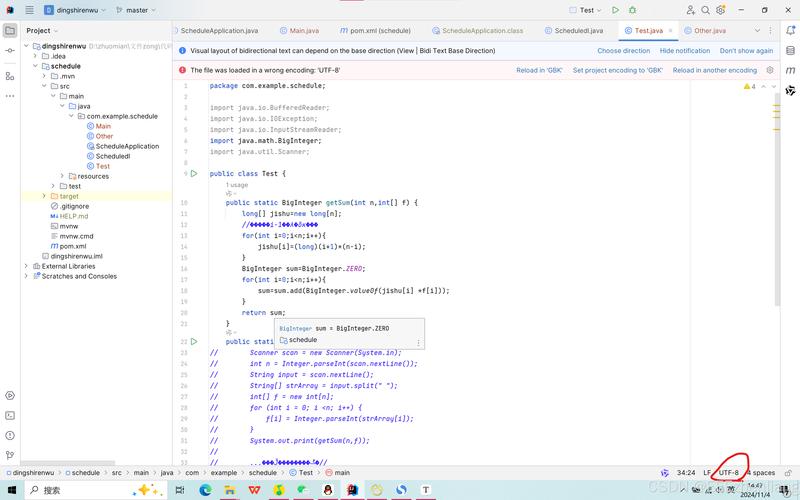Open UTF-8 encoding selector in status bar
The height and width of the screenshot is (500, 800).
tap(729, 473)
